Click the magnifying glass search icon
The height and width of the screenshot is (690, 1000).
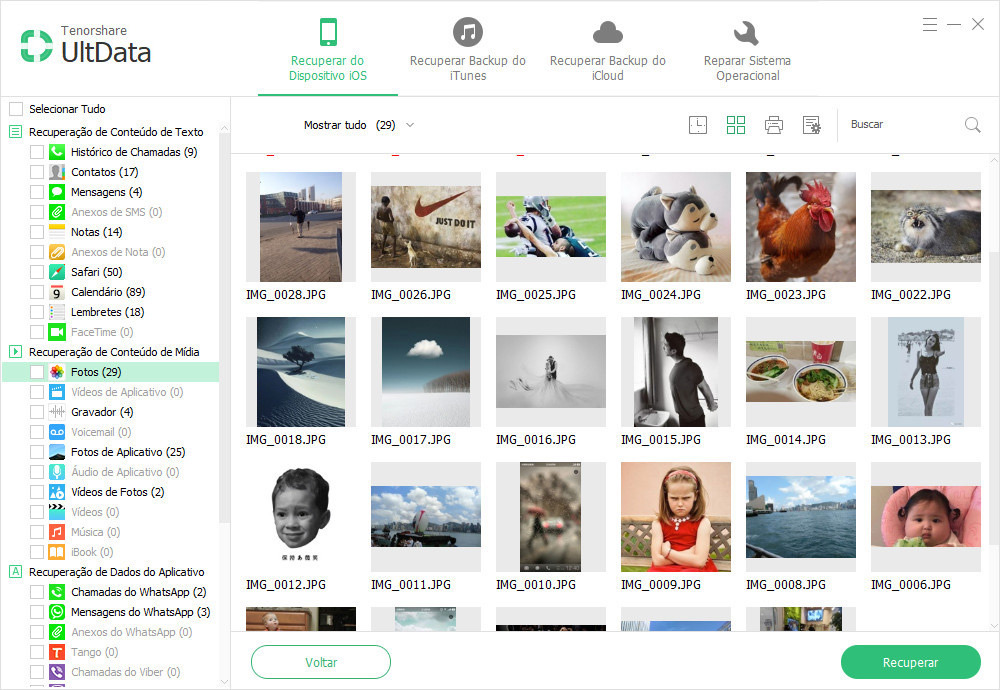(x=972, y=125)
